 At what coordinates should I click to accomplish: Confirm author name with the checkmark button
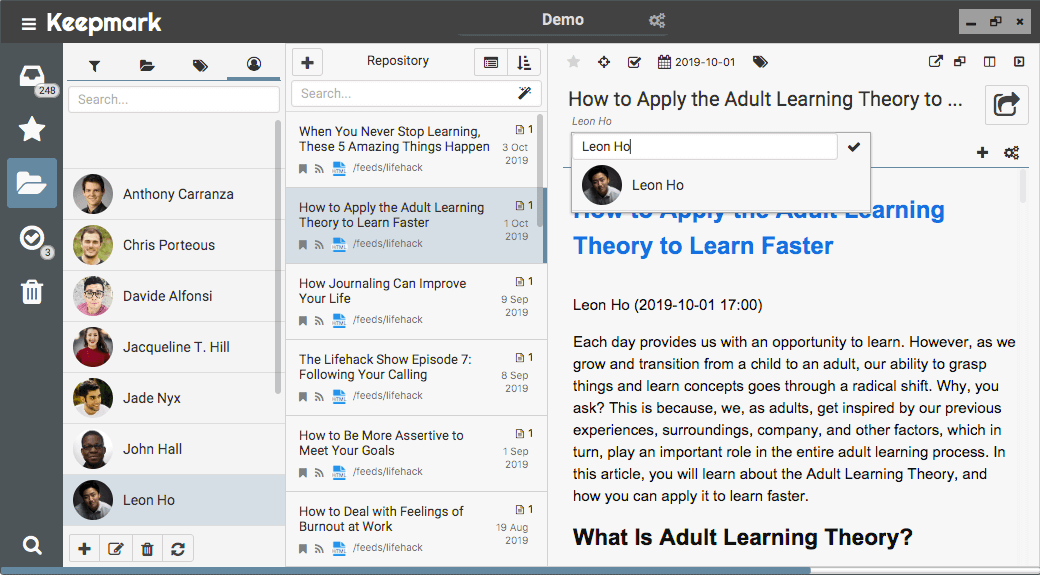coord(853,147)
